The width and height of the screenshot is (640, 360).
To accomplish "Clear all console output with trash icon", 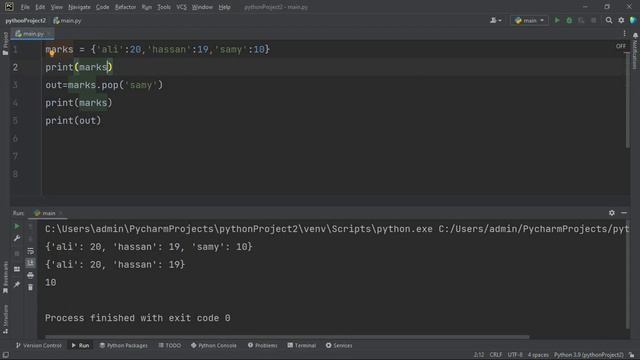I will (30, 287).
